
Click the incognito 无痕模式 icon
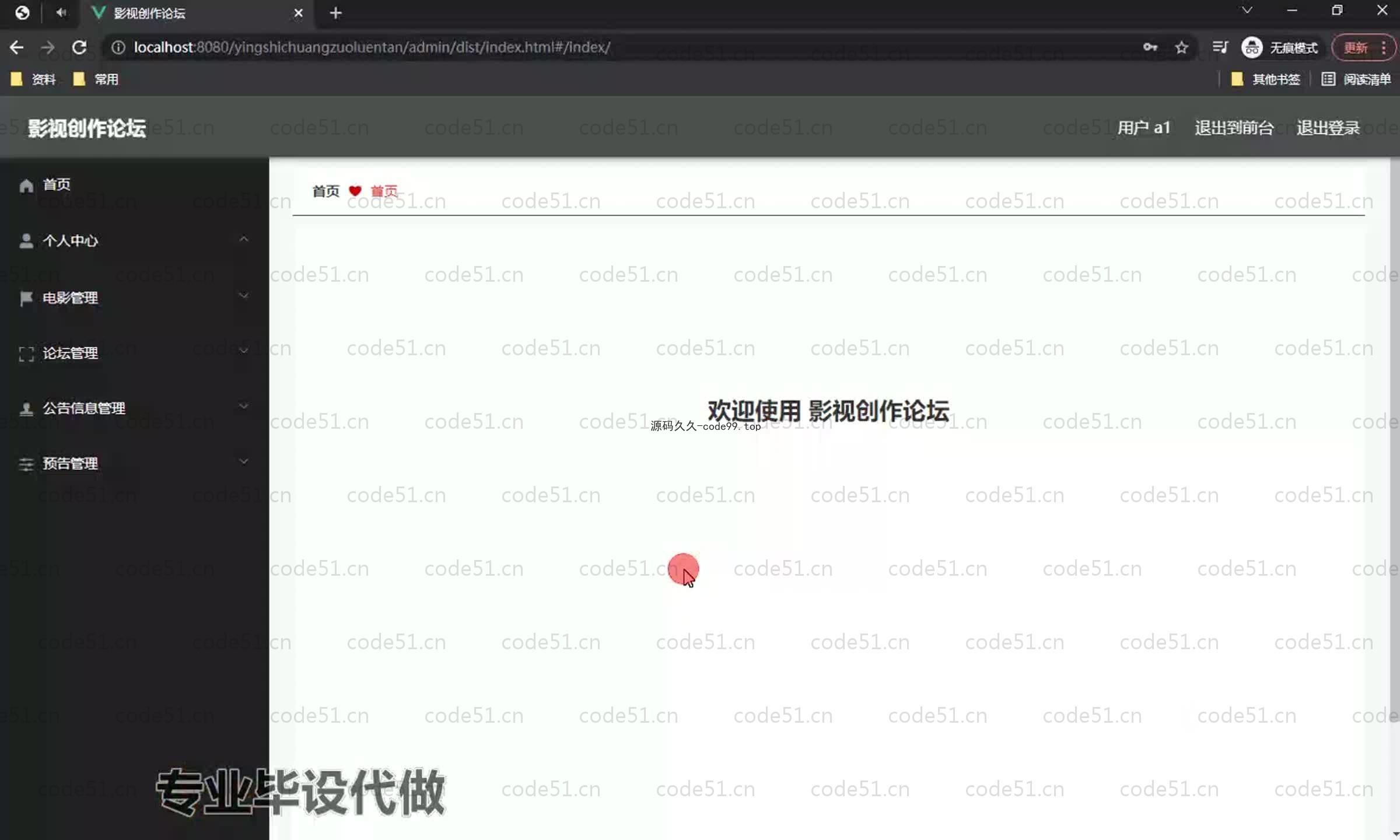[1252, 47]
